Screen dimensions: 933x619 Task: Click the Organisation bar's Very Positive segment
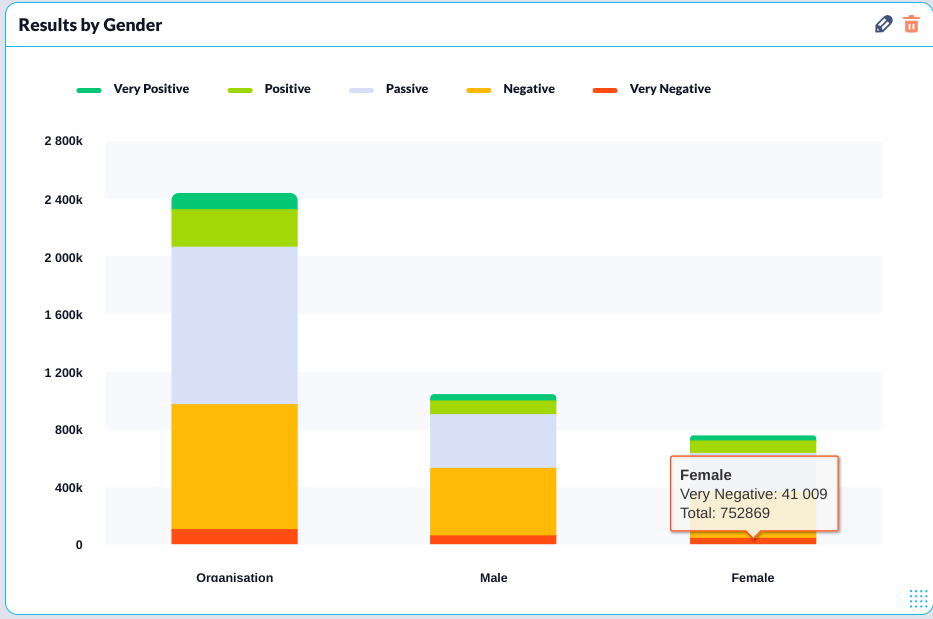click(x=234, y=201)
